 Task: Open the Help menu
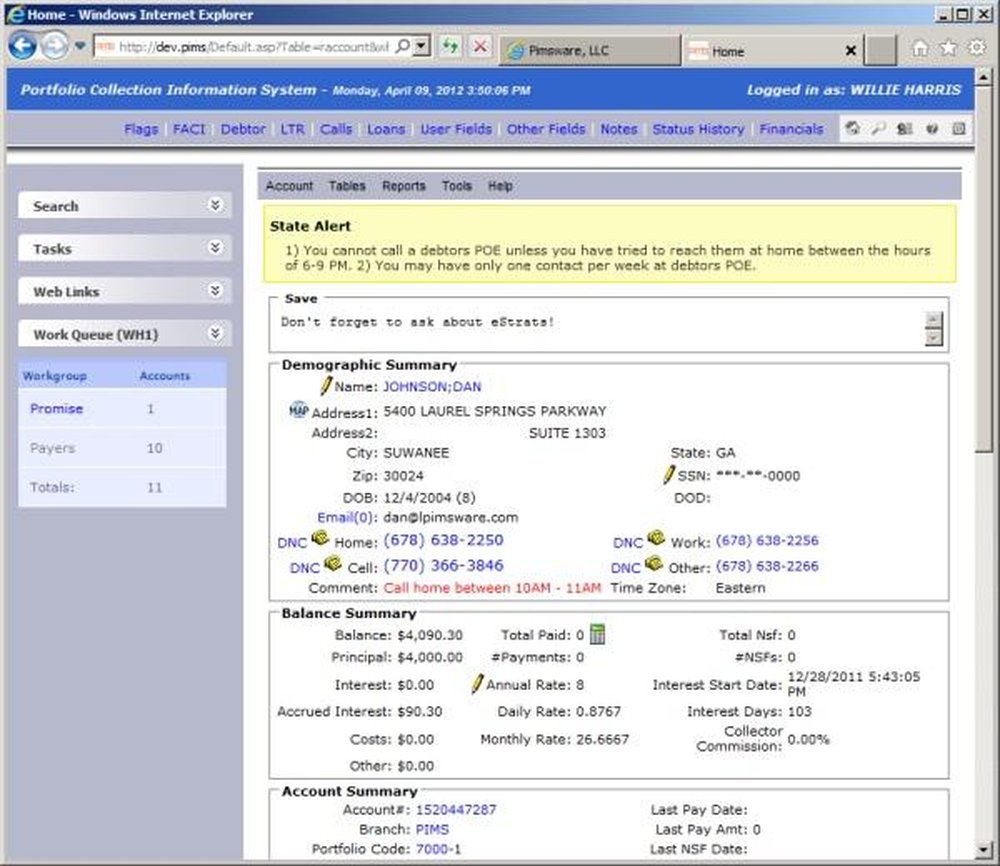coord(500,186)
